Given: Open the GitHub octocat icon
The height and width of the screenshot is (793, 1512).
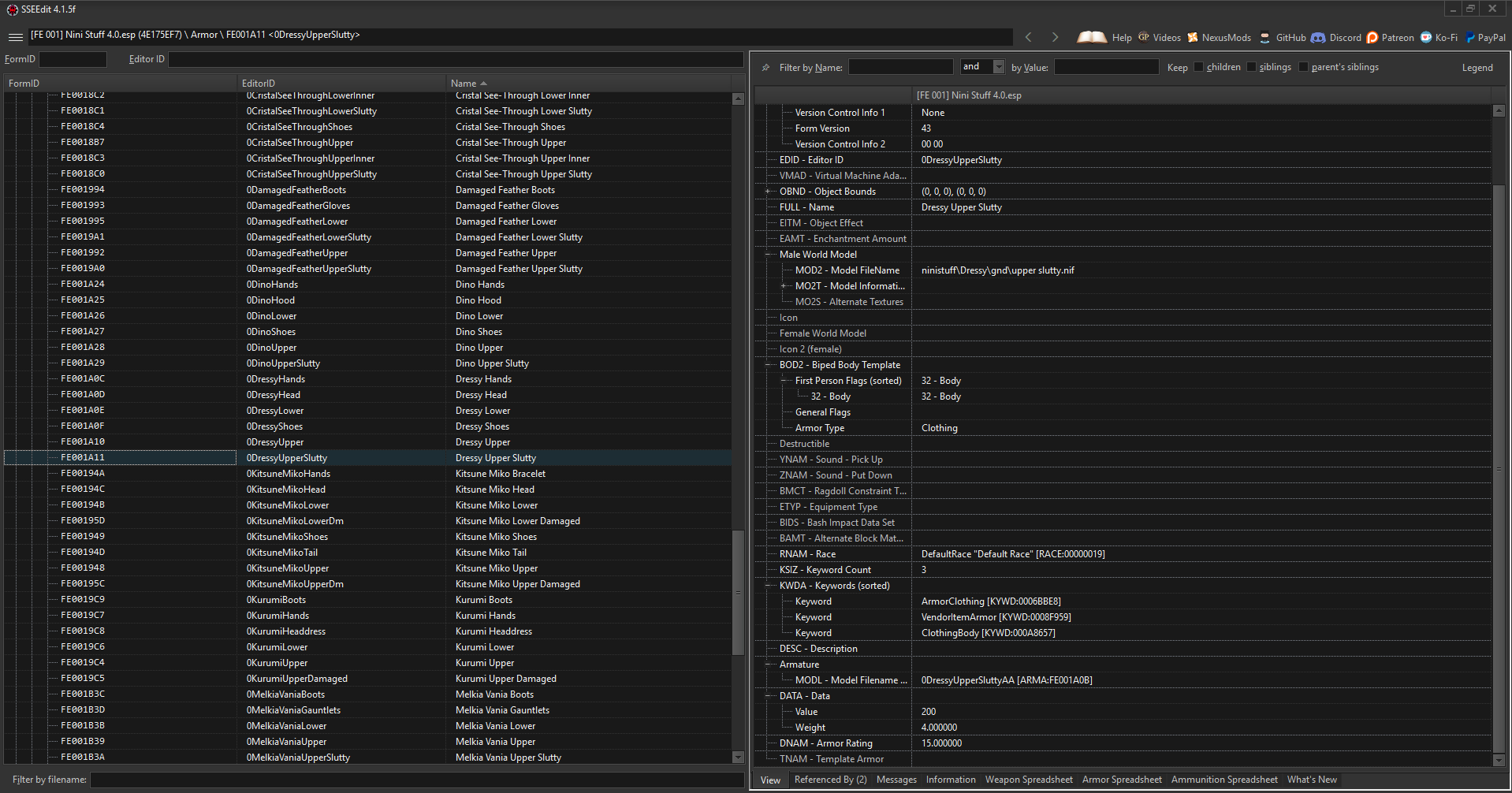Looking at the screenshot, I should (1265, 37).
